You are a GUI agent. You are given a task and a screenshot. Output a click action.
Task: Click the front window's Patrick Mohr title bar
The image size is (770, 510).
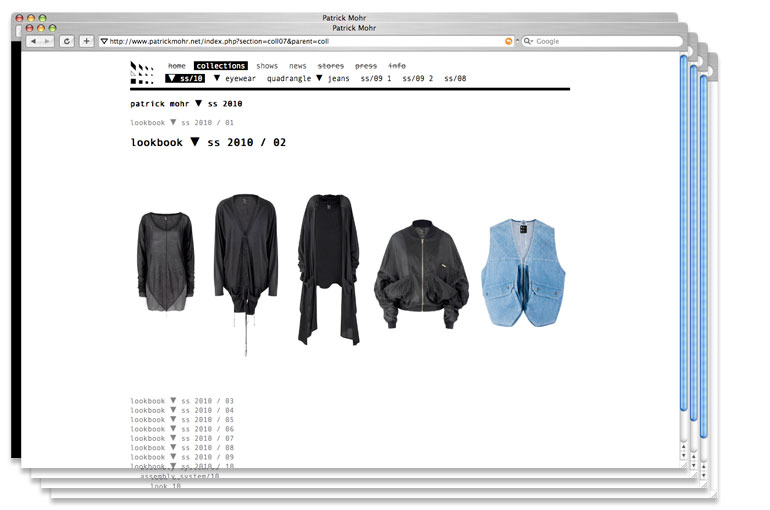point(354,28)
